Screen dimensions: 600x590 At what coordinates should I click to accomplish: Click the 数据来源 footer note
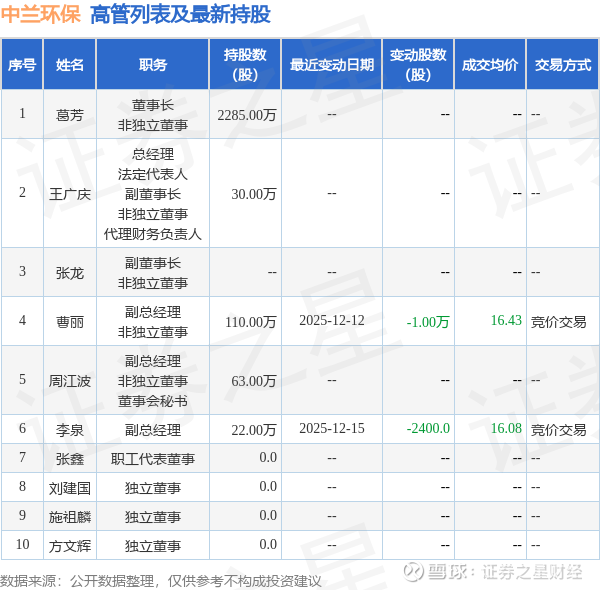(161, 581)
